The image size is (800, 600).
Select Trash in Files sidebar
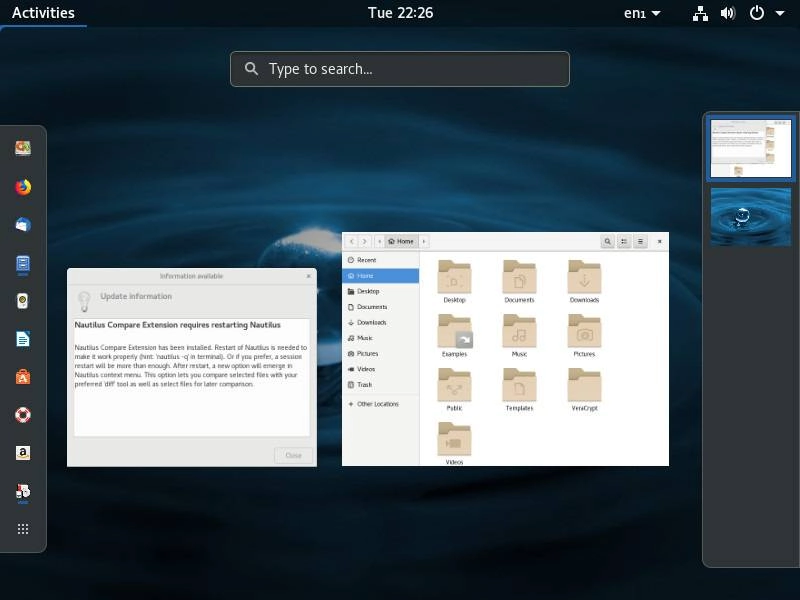coord(381,385)
